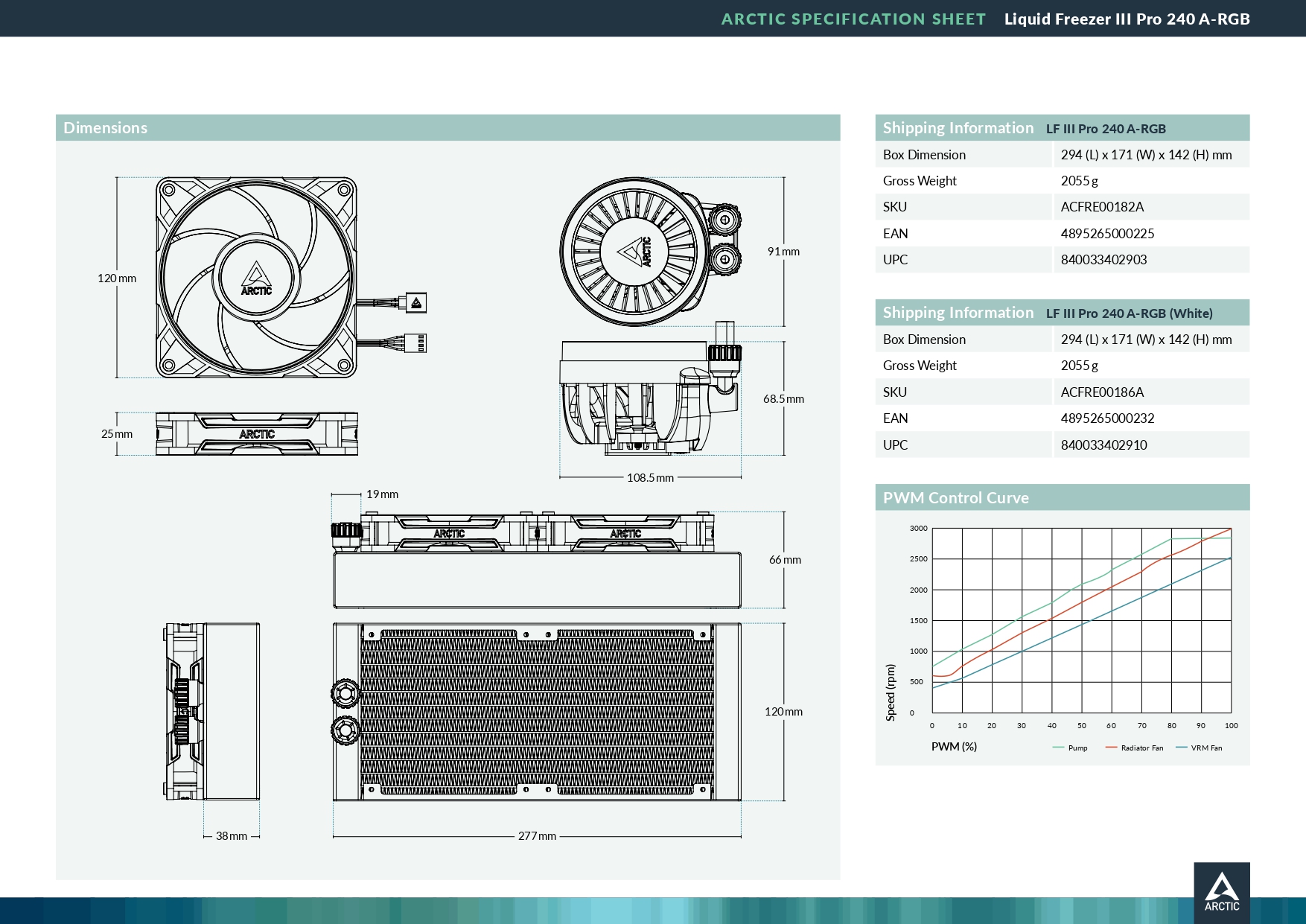Click the 277mm radiator length label

[x=537, y=836]
